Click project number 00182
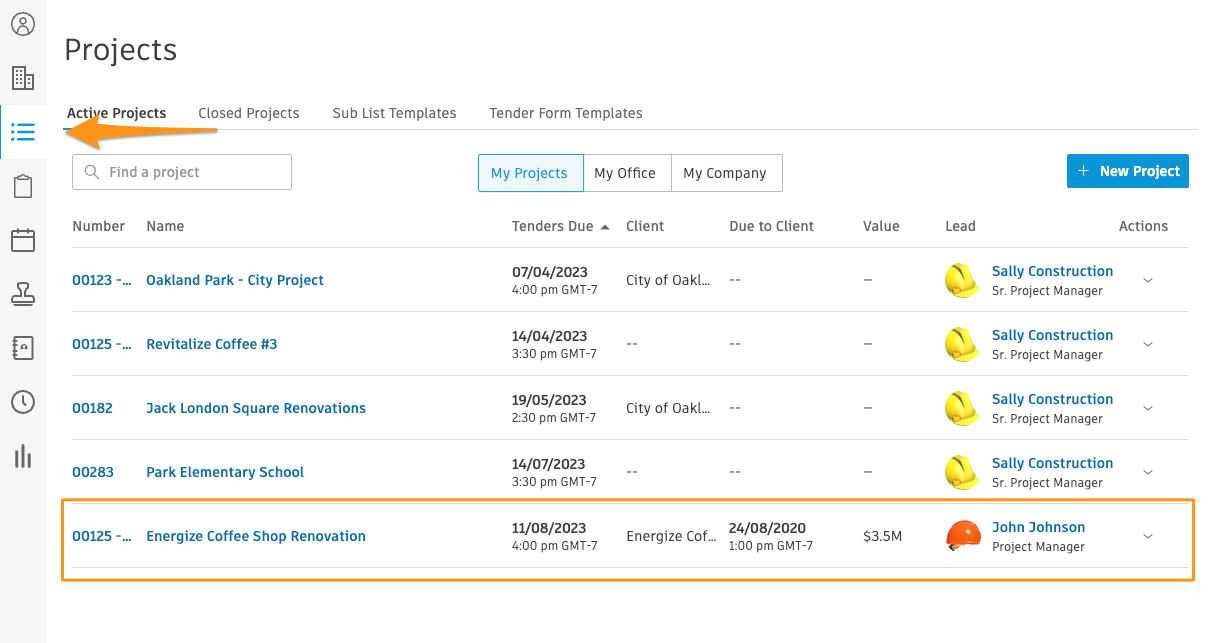Screen dimensions: 1211x643 coord(92,408)
